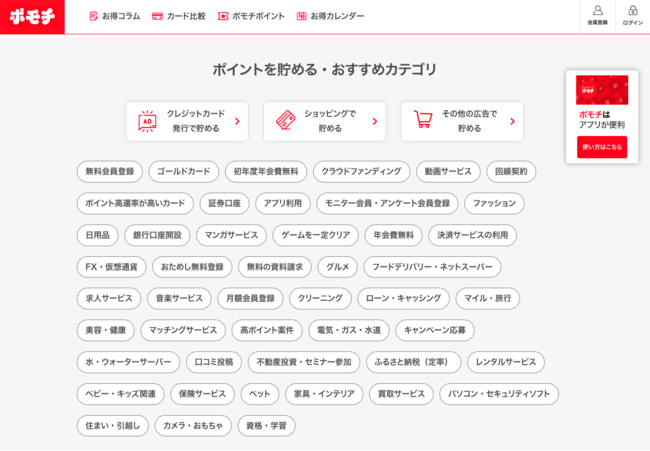Viewport: 650px width, 451px height.
Task: Select the 美容・健康 tag
Action: (106, 330)
